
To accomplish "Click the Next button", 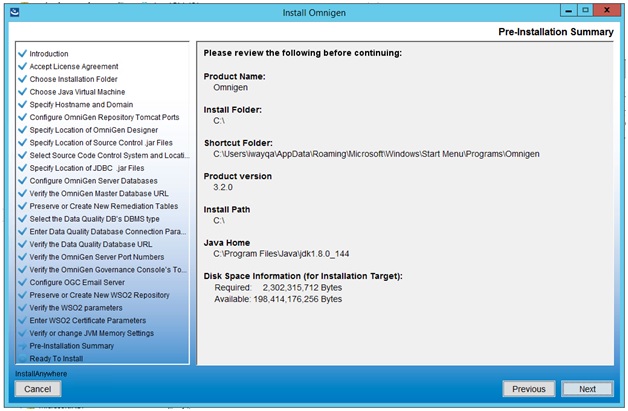I will 587,389.
